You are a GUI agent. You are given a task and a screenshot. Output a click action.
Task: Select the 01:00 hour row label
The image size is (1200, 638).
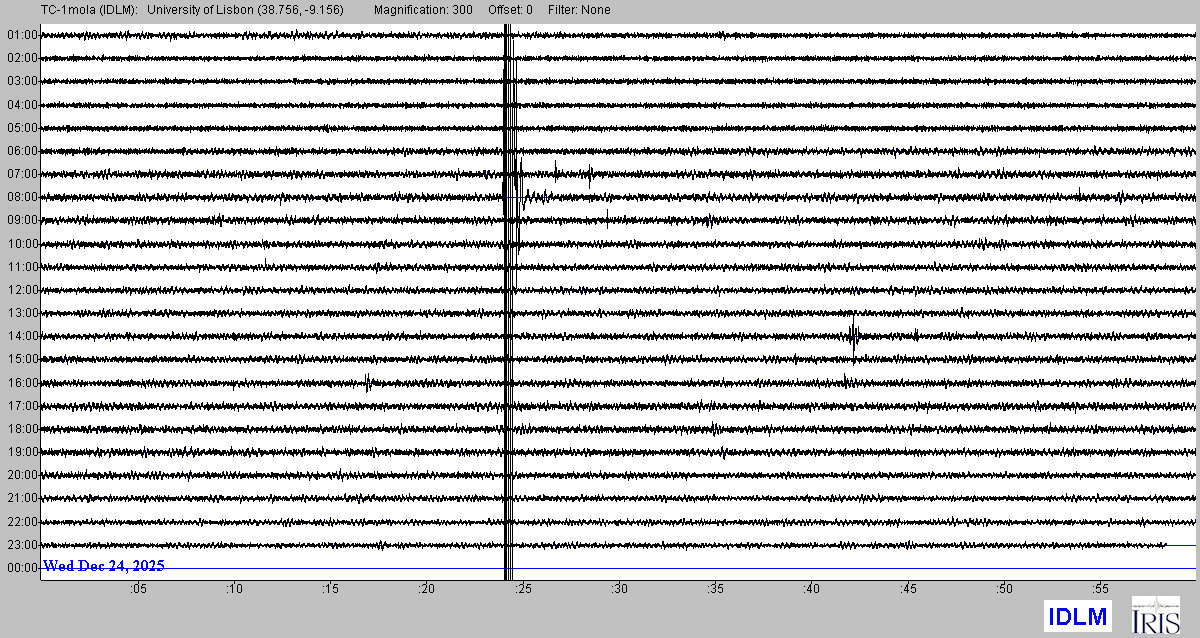[22, 35]
